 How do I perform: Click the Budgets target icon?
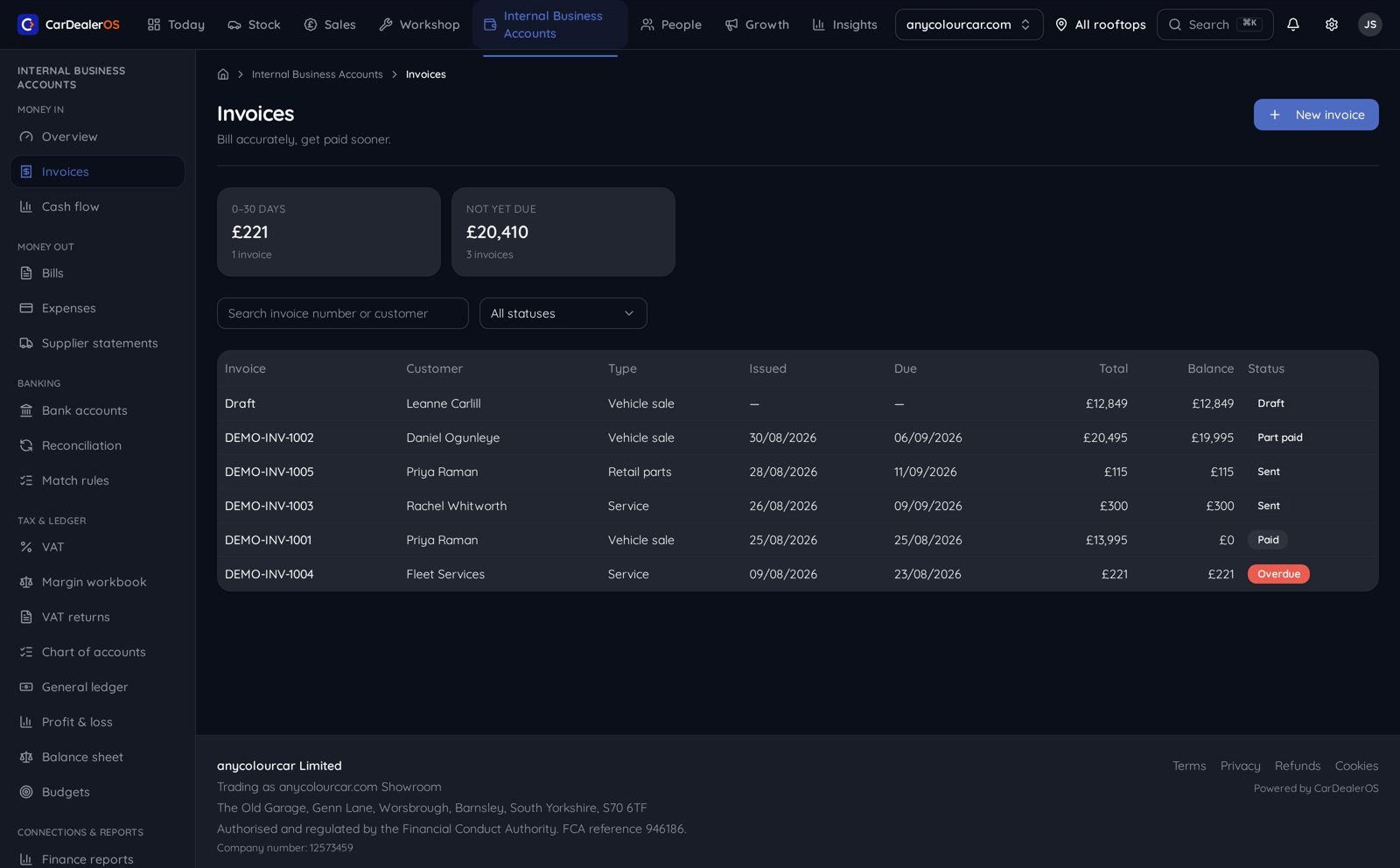[26, 792]
